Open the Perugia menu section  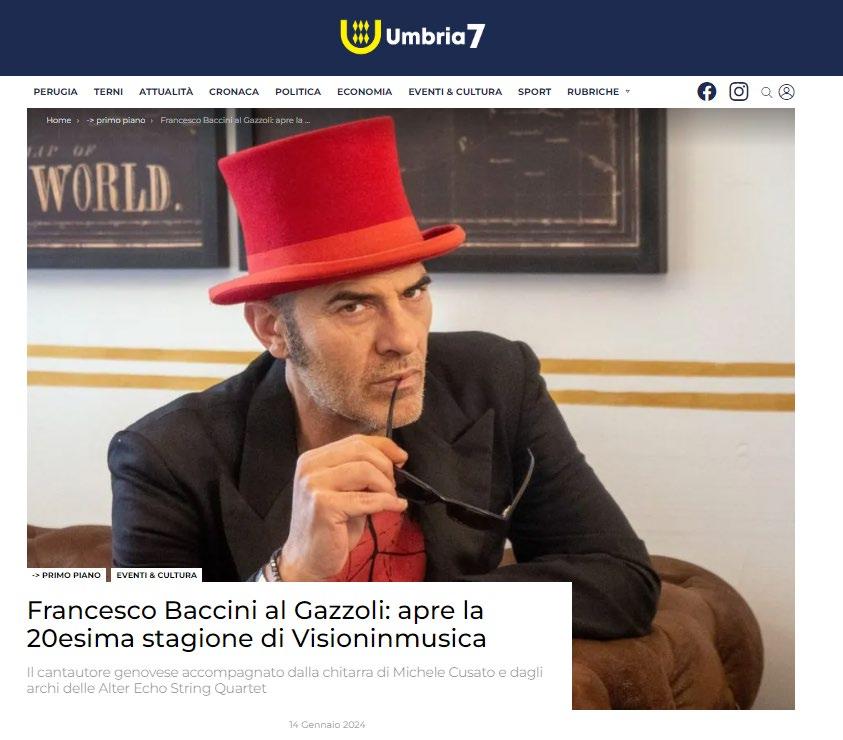(x=55, y=92)
